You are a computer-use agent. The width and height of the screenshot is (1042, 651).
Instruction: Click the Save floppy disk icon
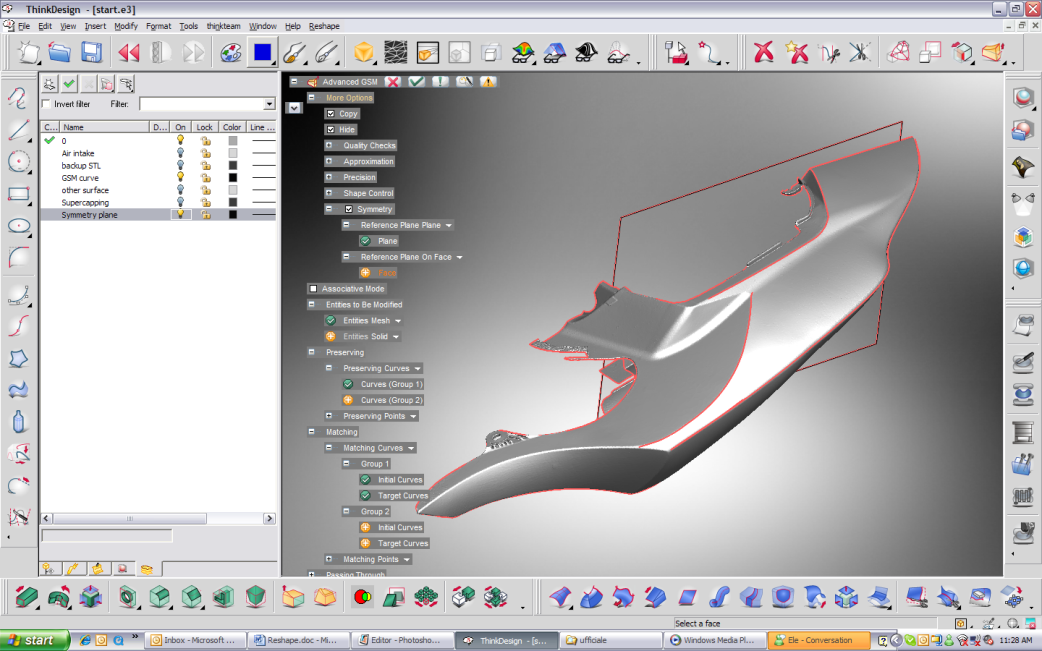(92, 52)
